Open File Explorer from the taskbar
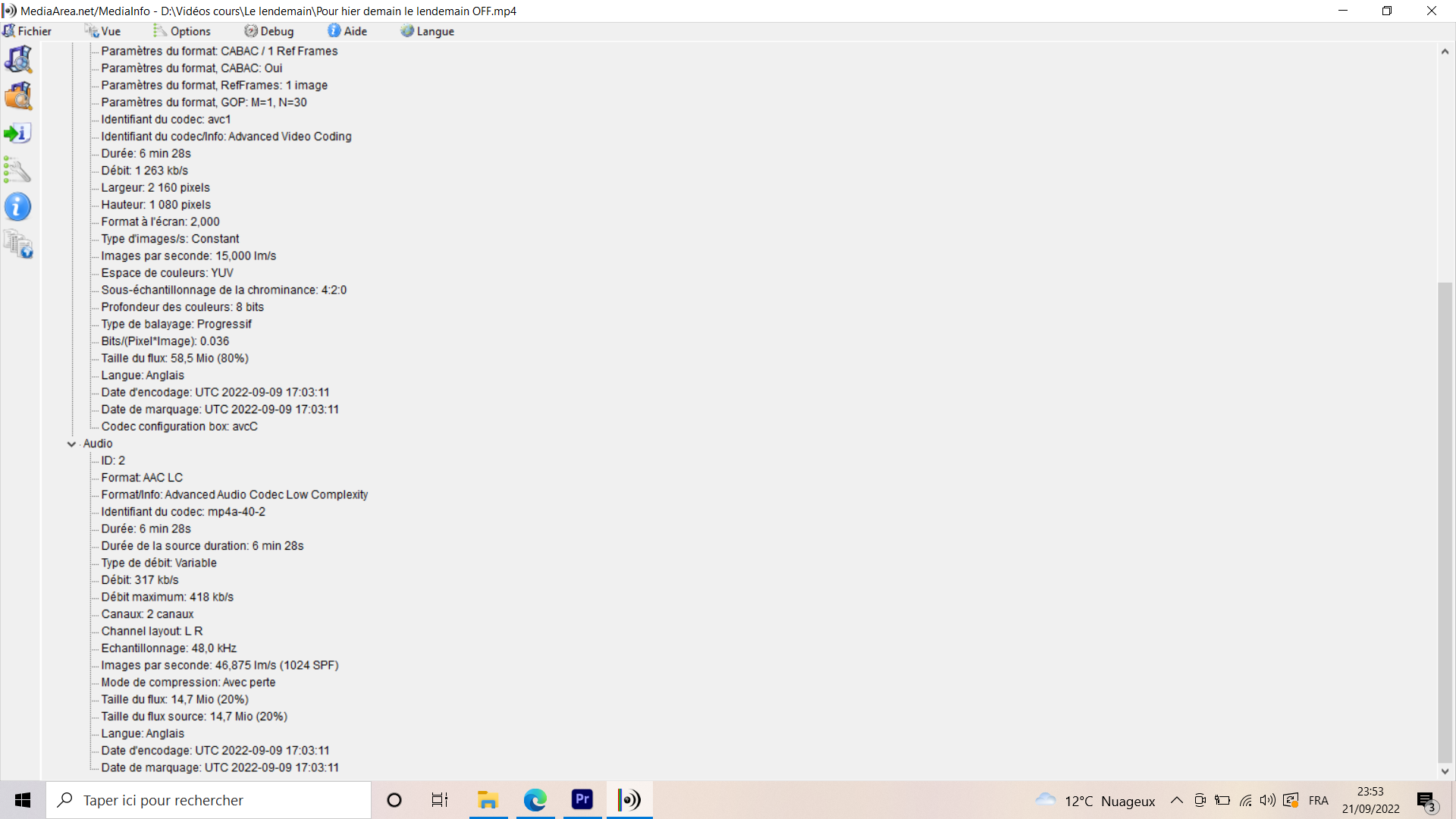This screenshot has height=819, width=1456. 488,800
